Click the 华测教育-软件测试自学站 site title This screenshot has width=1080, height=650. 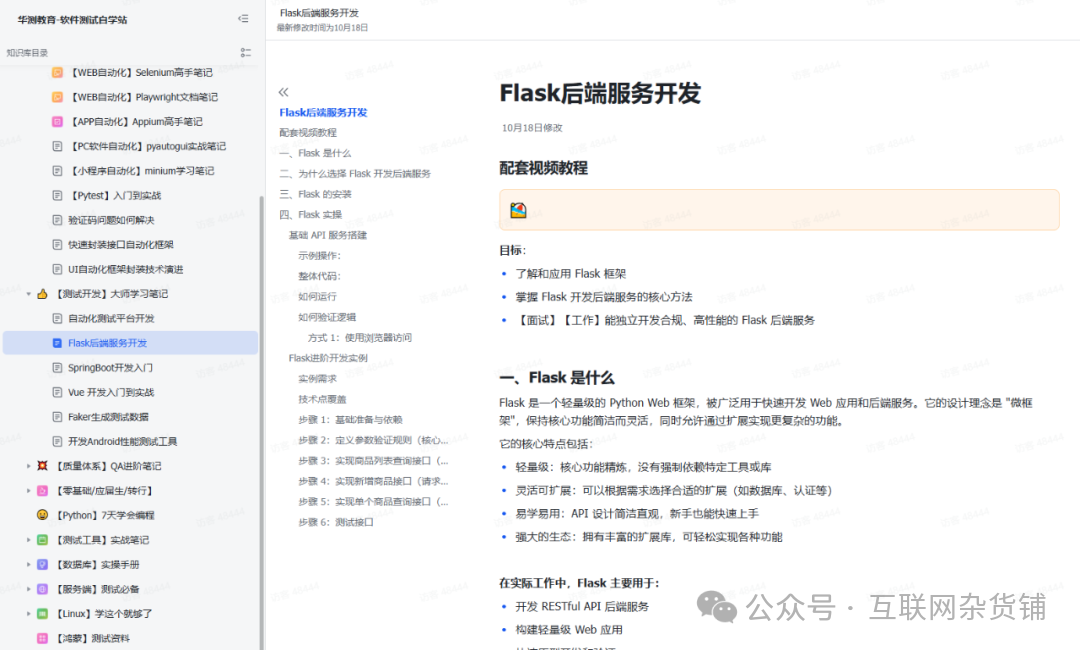(x=72, y=20)
